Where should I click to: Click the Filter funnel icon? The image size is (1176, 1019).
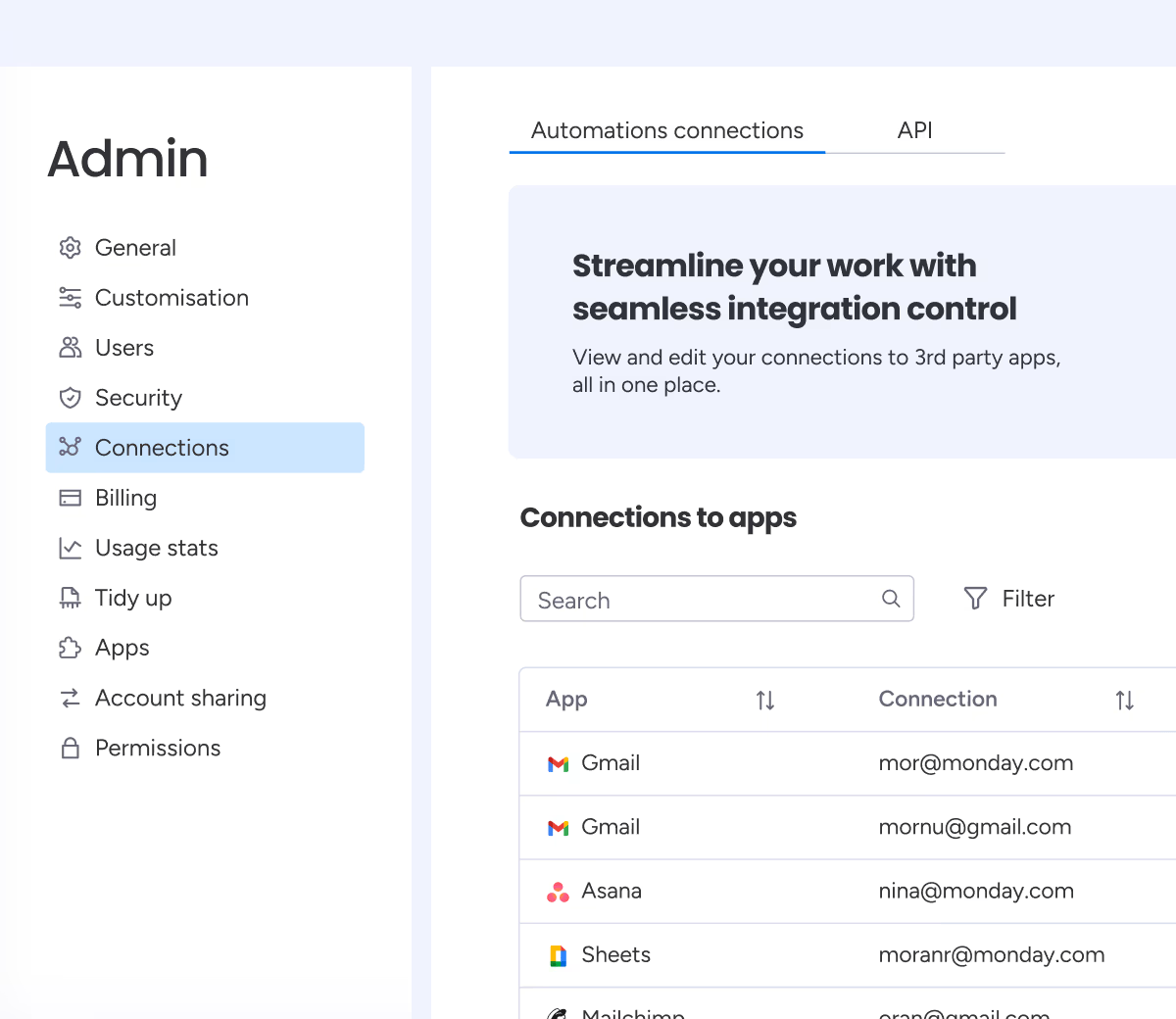pyautogui.click(x=975, y=598)
